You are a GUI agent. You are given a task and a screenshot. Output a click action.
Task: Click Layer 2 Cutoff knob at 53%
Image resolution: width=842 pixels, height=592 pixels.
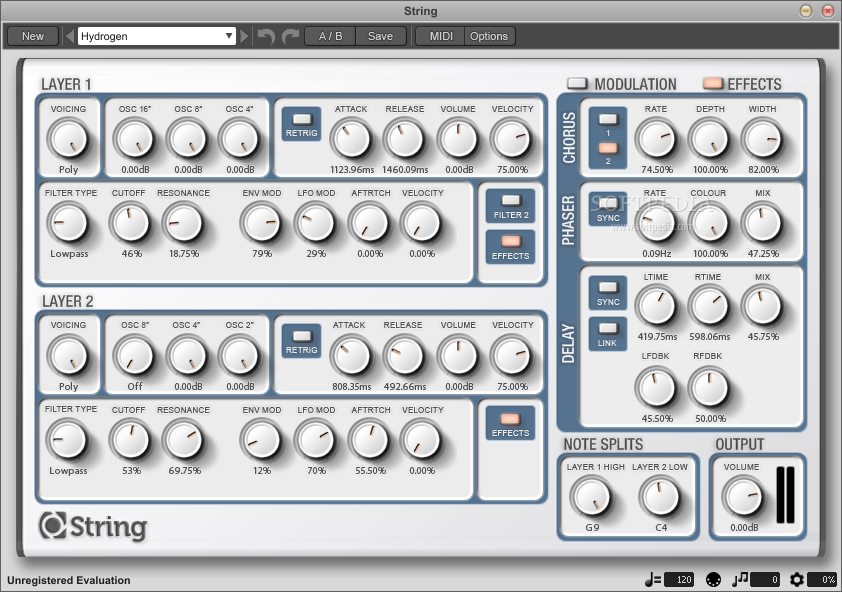point(129,439)
